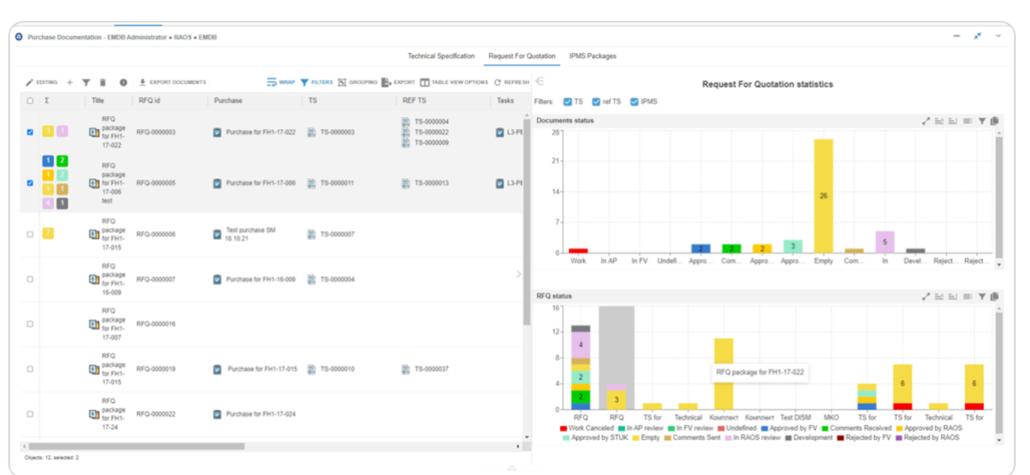Switch to the Technical Specification tab

tap(440, 56)
